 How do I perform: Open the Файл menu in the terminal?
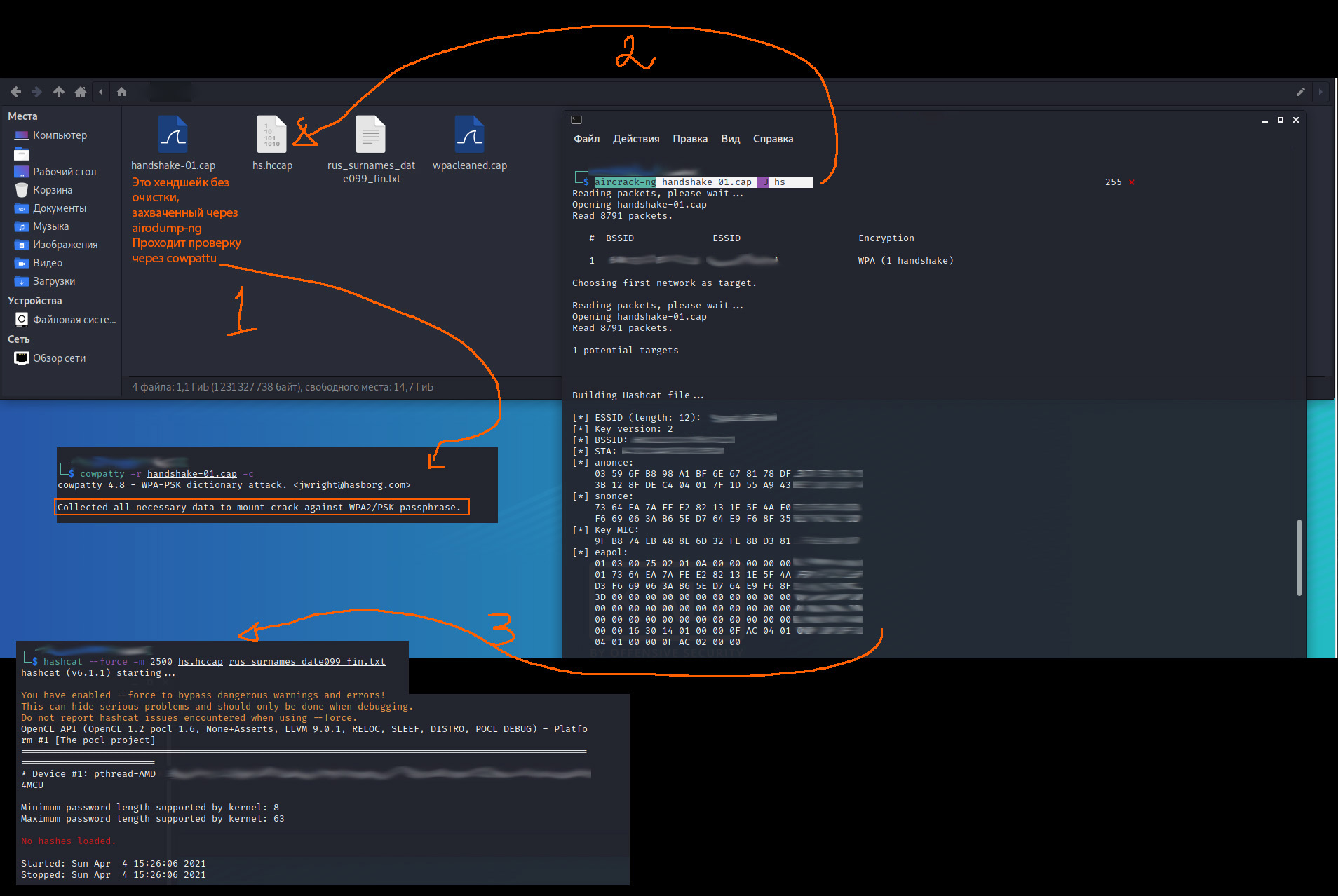point(586,139)
